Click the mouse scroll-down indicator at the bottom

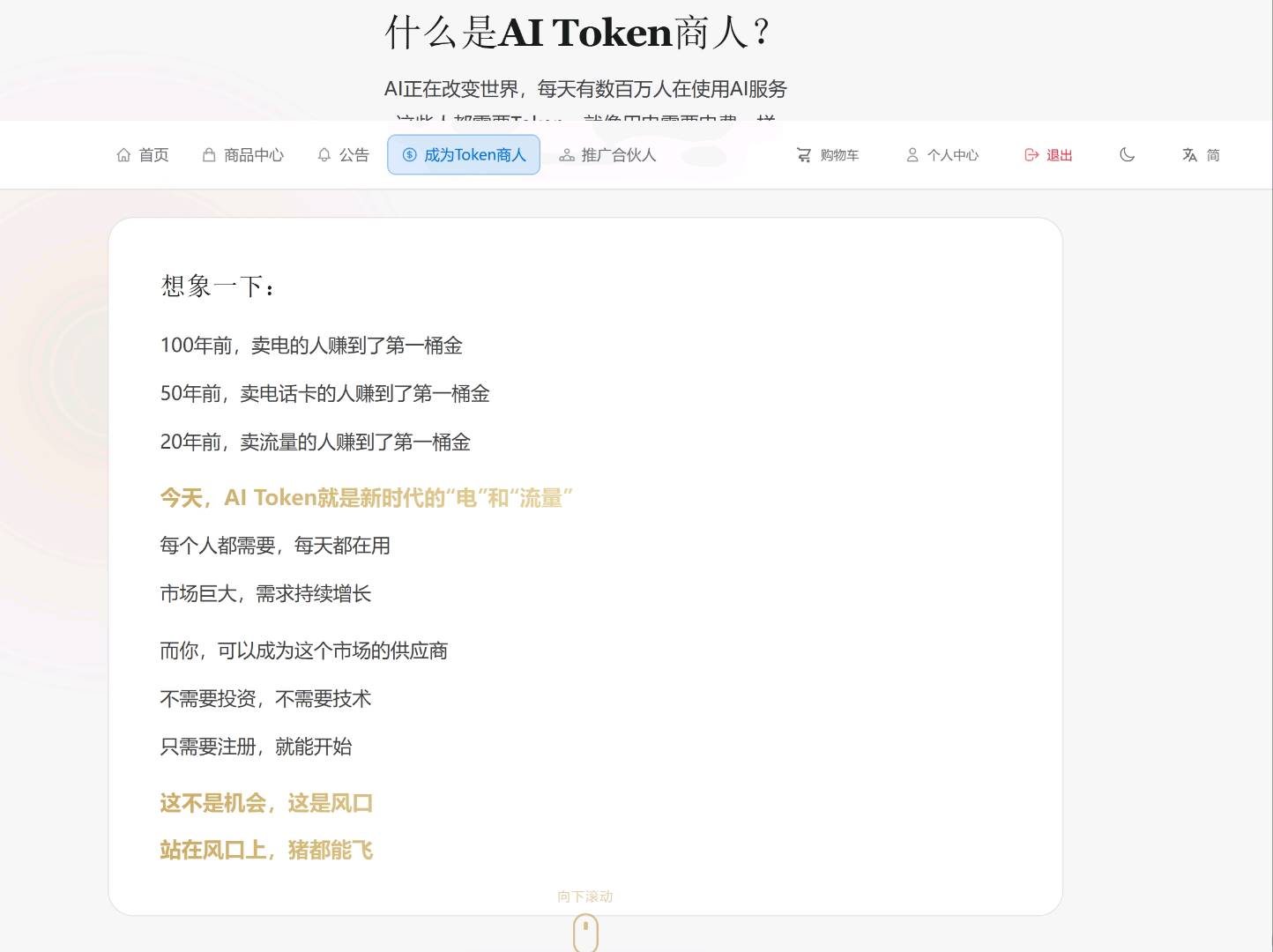coord(585,932)
